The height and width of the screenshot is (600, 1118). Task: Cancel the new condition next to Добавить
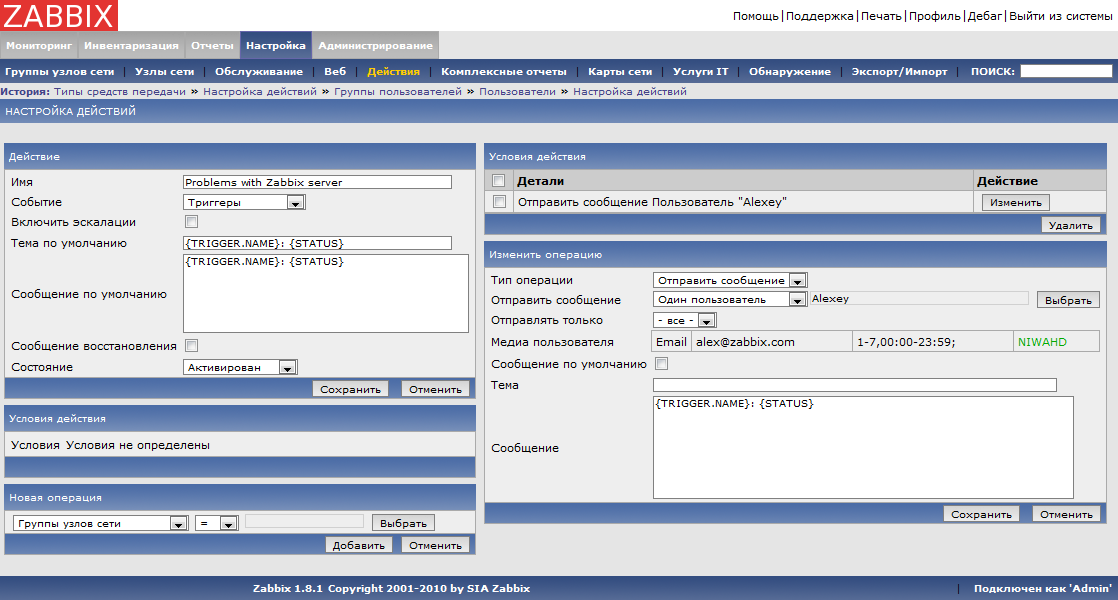click(x=435, y=545)
